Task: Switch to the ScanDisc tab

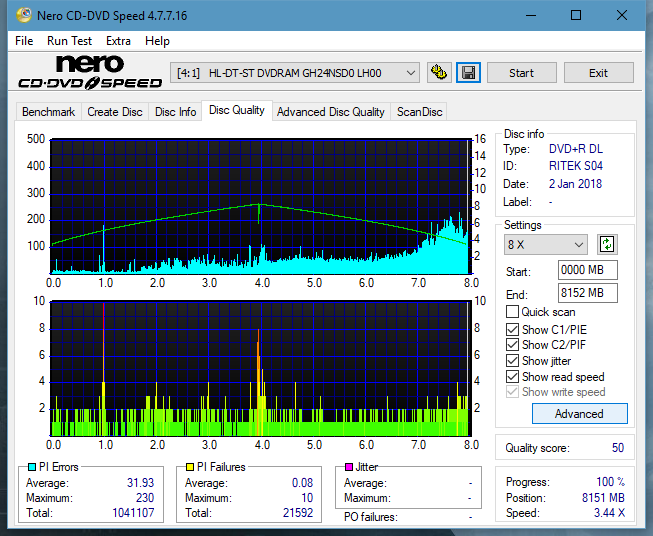Action: pos(419,112)
